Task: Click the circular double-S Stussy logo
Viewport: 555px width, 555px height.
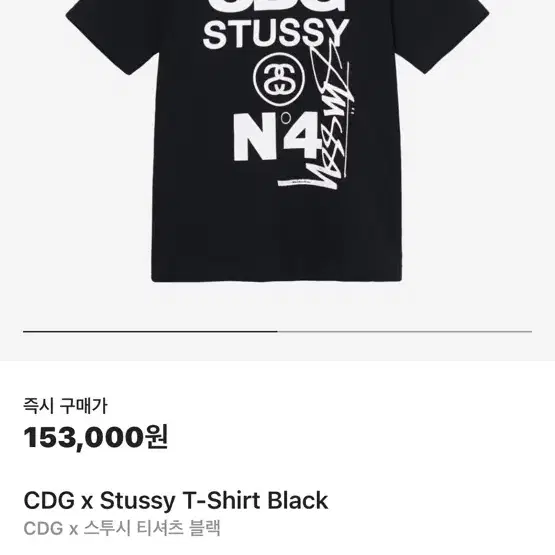Action: (280, 79)
